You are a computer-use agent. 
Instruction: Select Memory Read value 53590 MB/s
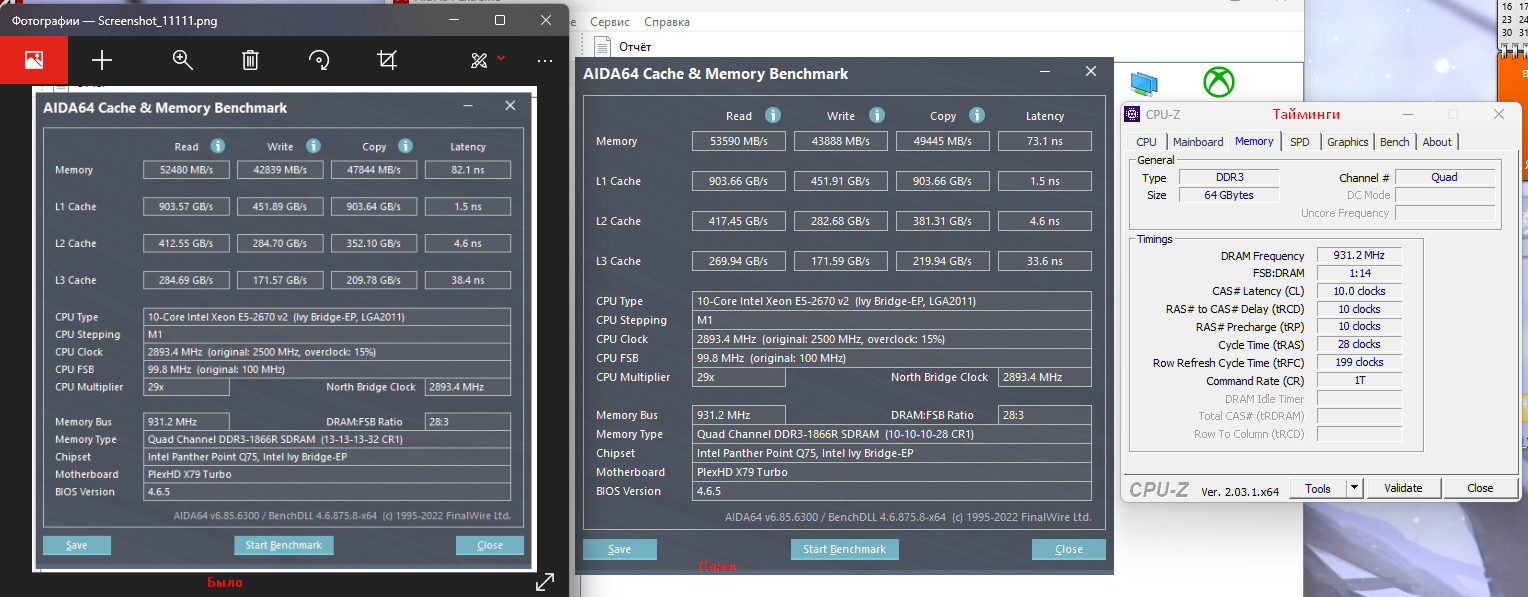[739, 141]
